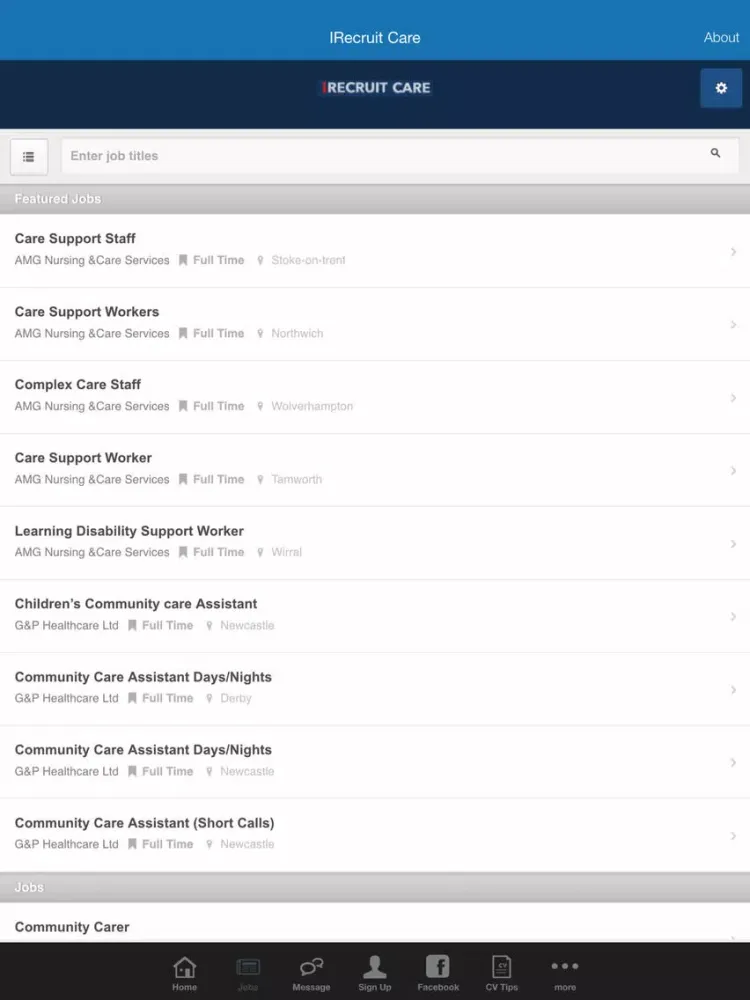Open Children's Community care Assistant chevron

tap(733, 617)
